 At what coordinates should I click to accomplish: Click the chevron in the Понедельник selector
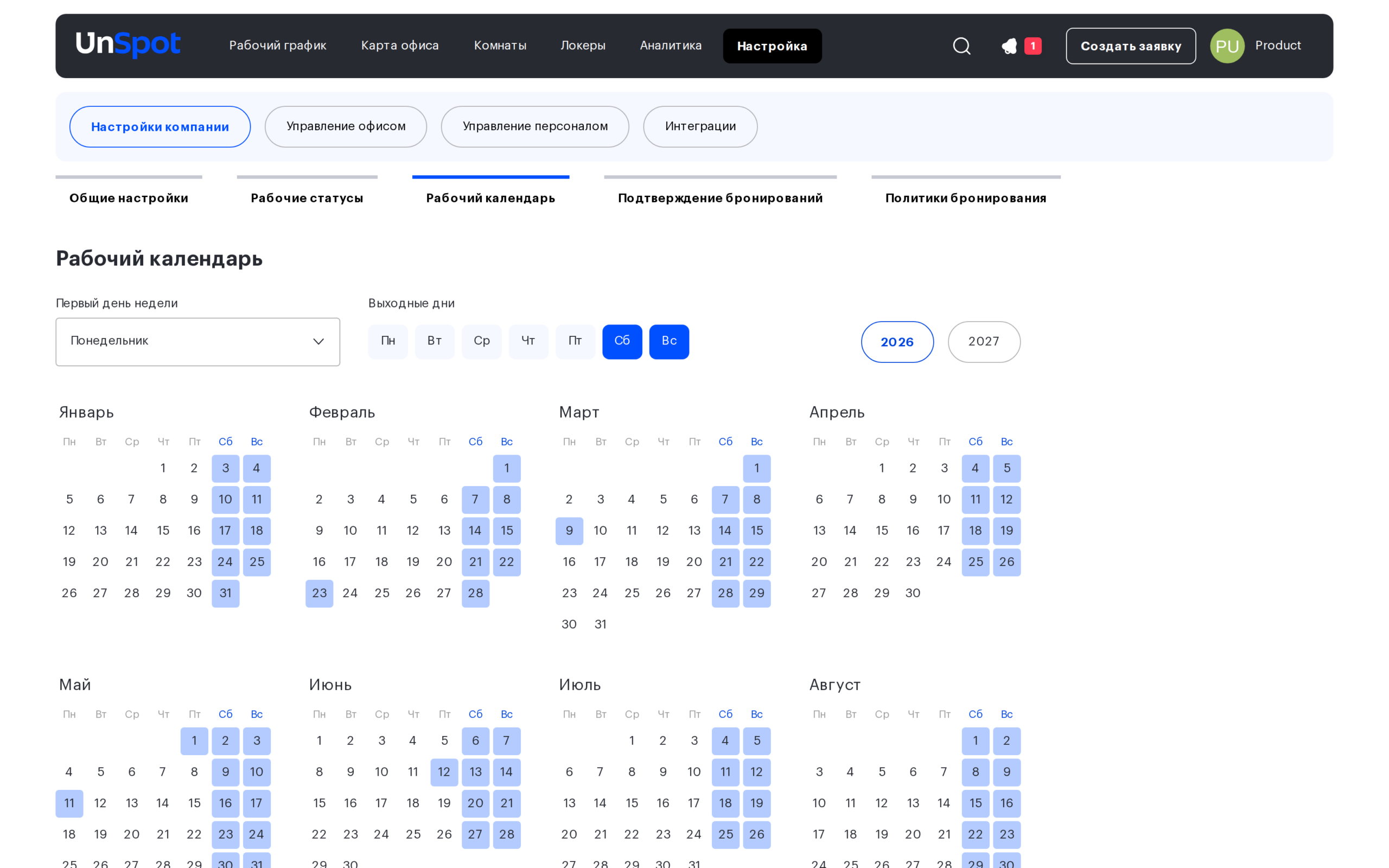point(318,342)
